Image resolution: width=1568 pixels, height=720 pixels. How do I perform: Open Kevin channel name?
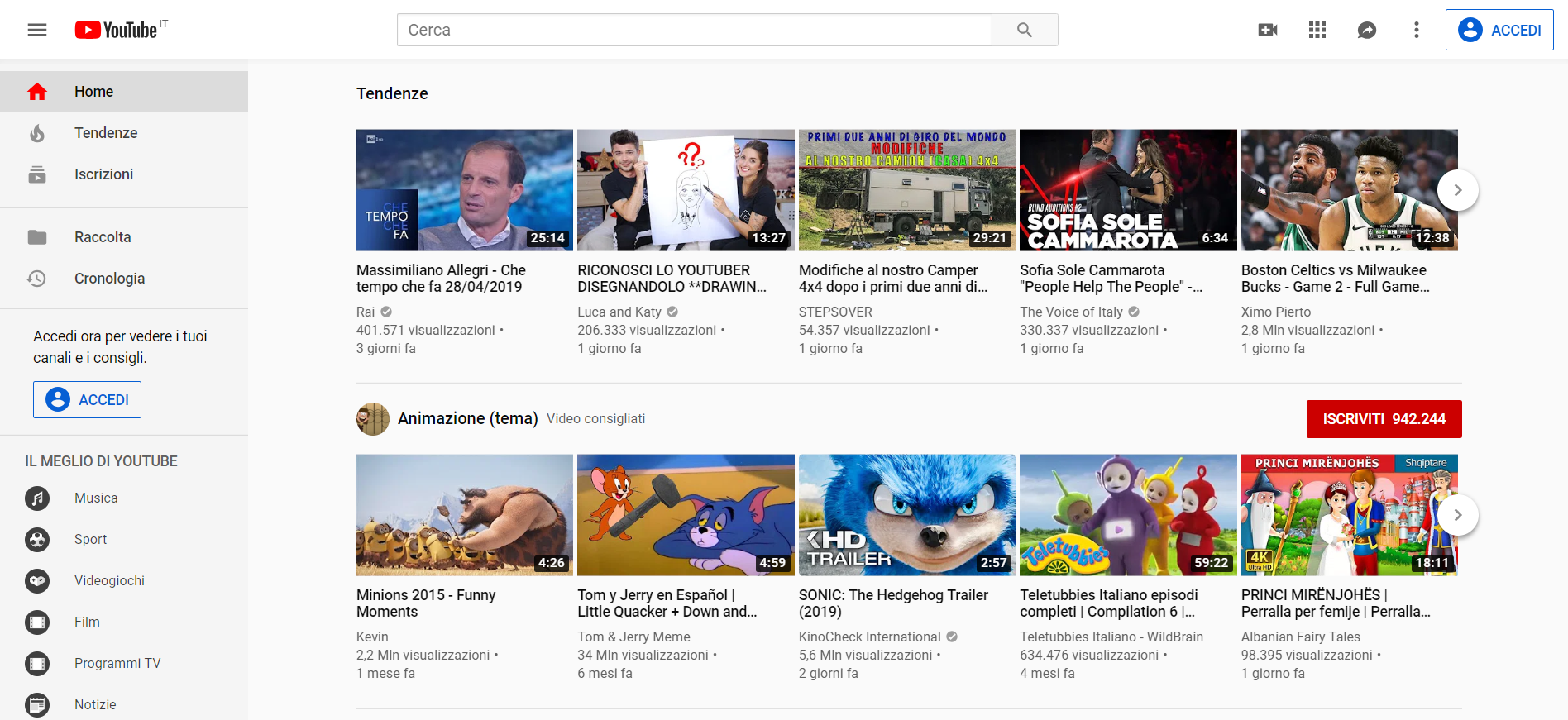click(372, 637)
